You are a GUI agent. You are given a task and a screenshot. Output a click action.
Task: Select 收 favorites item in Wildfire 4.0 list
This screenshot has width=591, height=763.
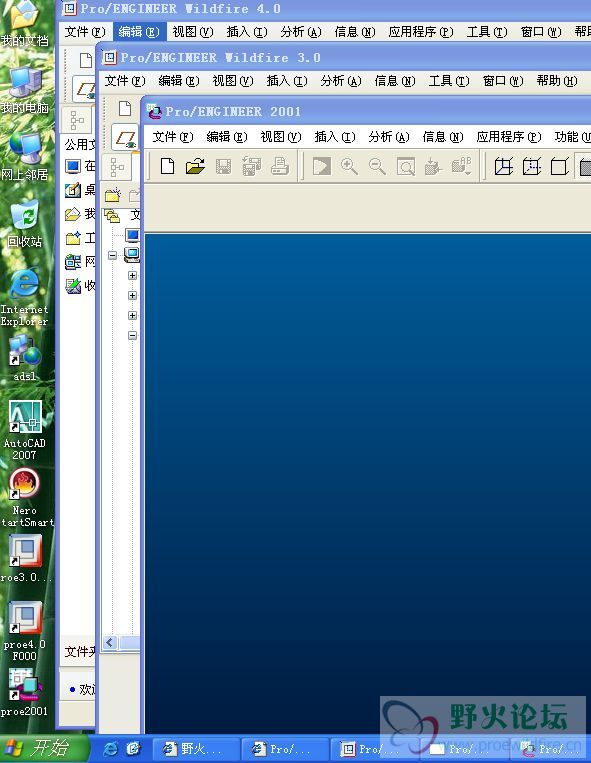tap(80, 286)
